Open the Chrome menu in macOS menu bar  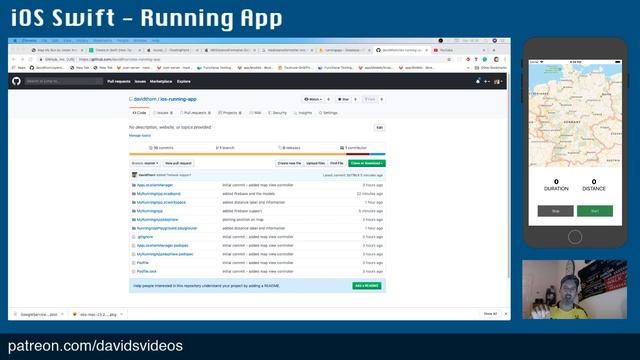pos(29,41)
